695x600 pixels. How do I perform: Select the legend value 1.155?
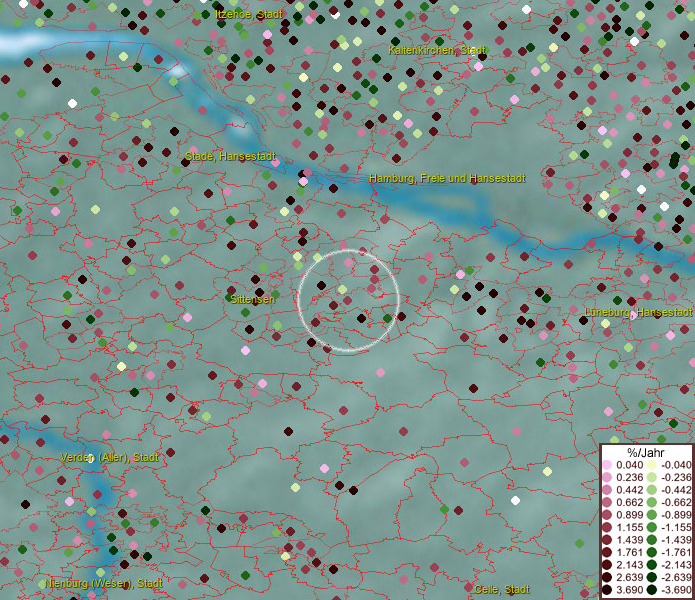pyautogui.click(x=629, y=527)
